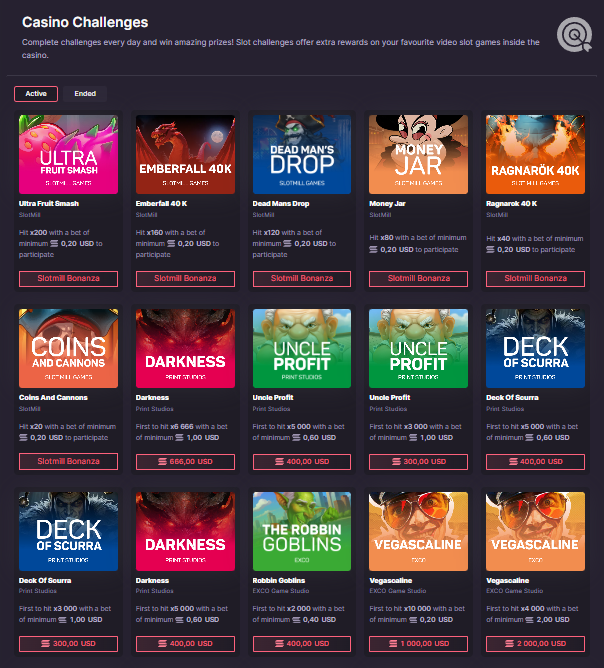The width and height of the screenshot is (604, 668).
Task: Click the 'First to hit x2 000' description
Action: (298, 614)
